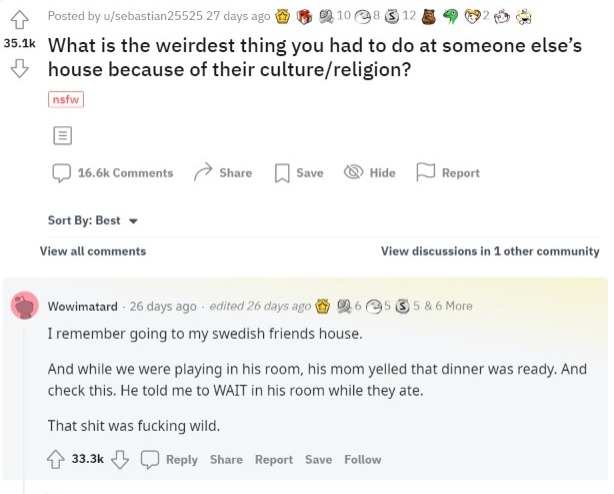Image resolution: width=614 pixels, height=494 pixels.
Task: Upvote Wowimatard's comment
Action: pos(57,459)
